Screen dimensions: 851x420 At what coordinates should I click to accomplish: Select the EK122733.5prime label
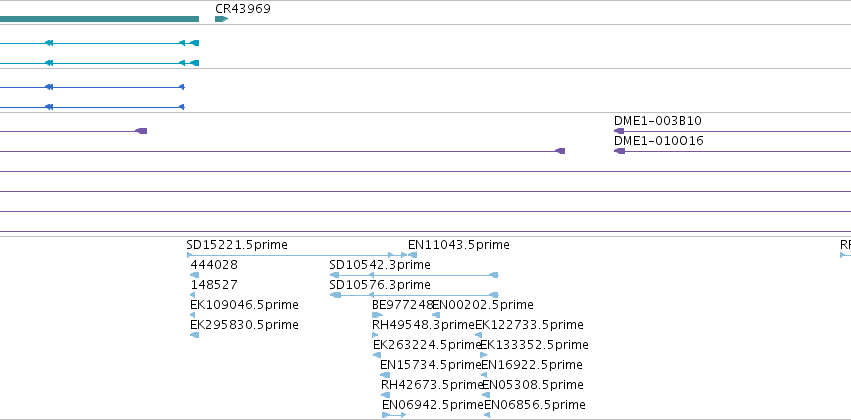tap(529, 325)
